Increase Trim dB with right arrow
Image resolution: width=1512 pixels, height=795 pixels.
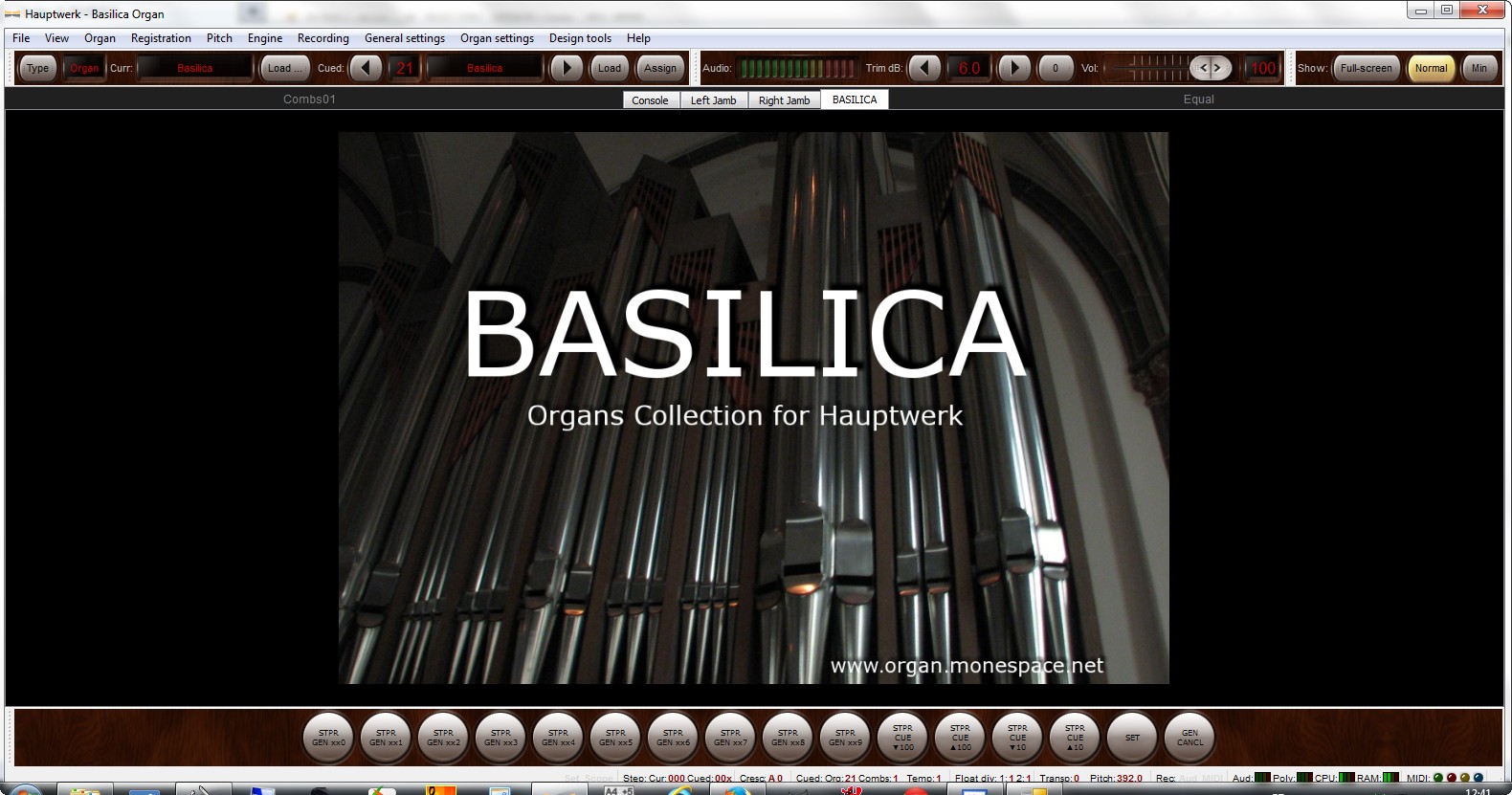[x=1014, y=68]
